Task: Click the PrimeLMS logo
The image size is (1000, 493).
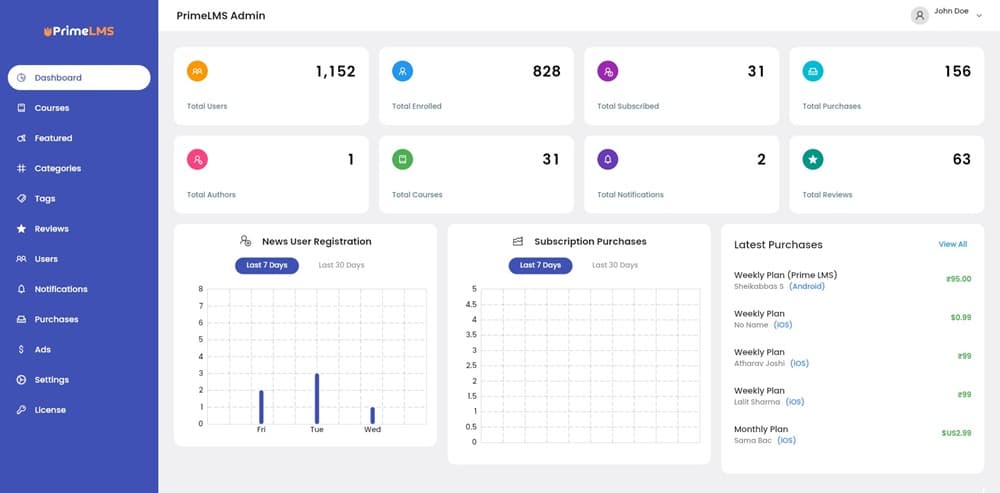Action: [x=79, y=31]
